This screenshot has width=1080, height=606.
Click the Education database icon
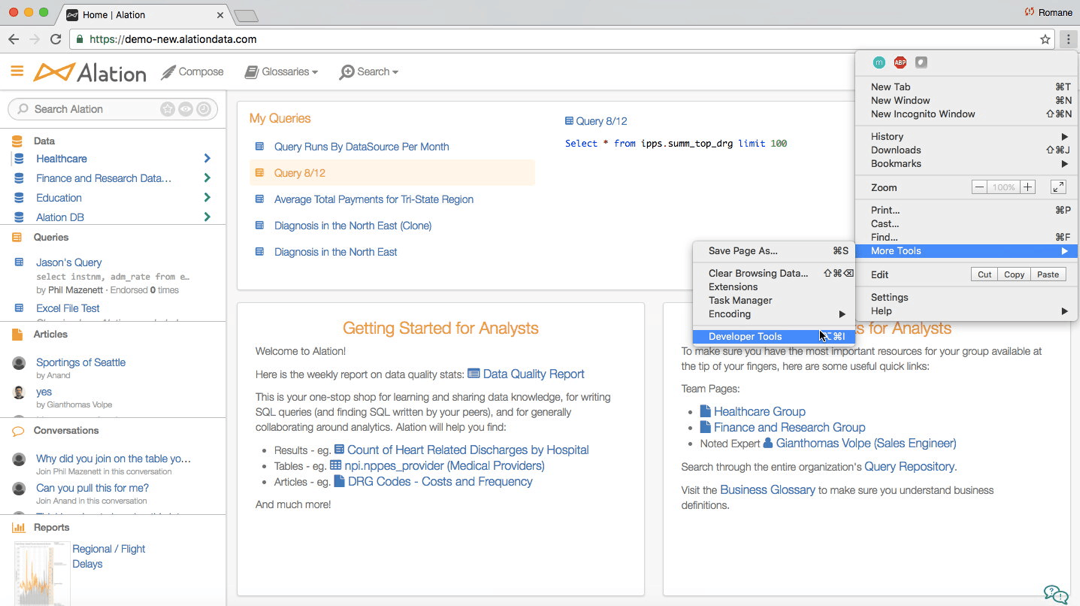(19, 198)
